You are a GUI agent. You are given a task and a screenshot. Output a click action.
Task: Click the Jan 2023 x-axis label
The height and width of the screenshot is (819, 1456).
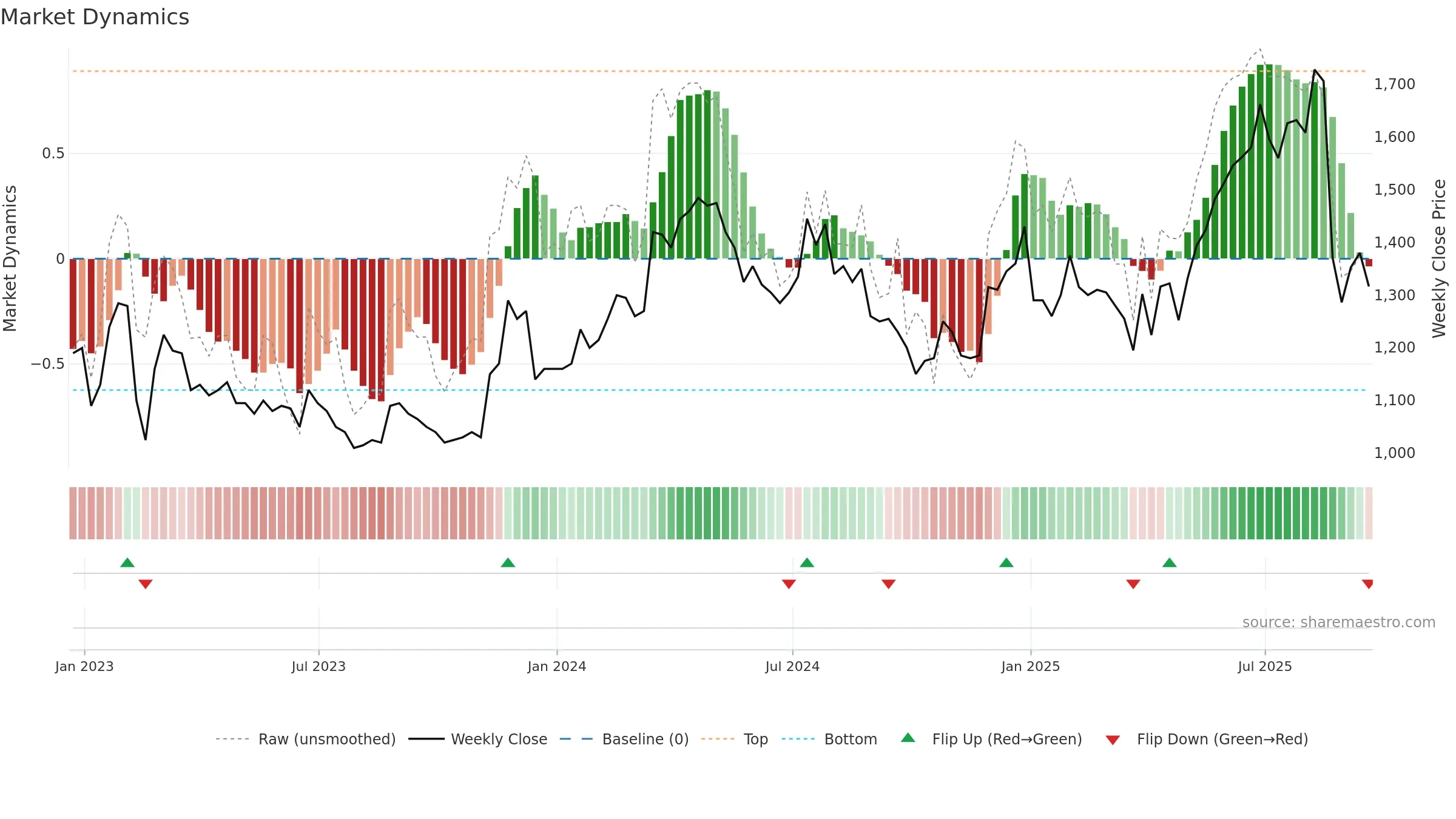84,666
